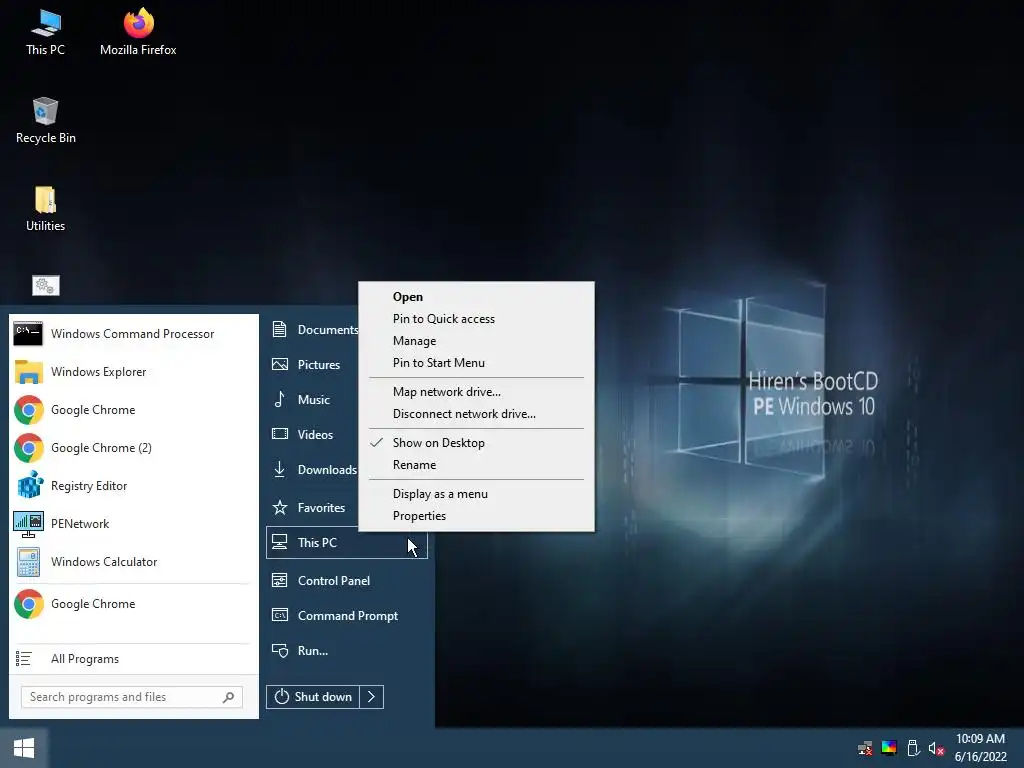Click the gear settings file icon on desktop
This screenshot has height=768, width=1024.
point(46,285)
